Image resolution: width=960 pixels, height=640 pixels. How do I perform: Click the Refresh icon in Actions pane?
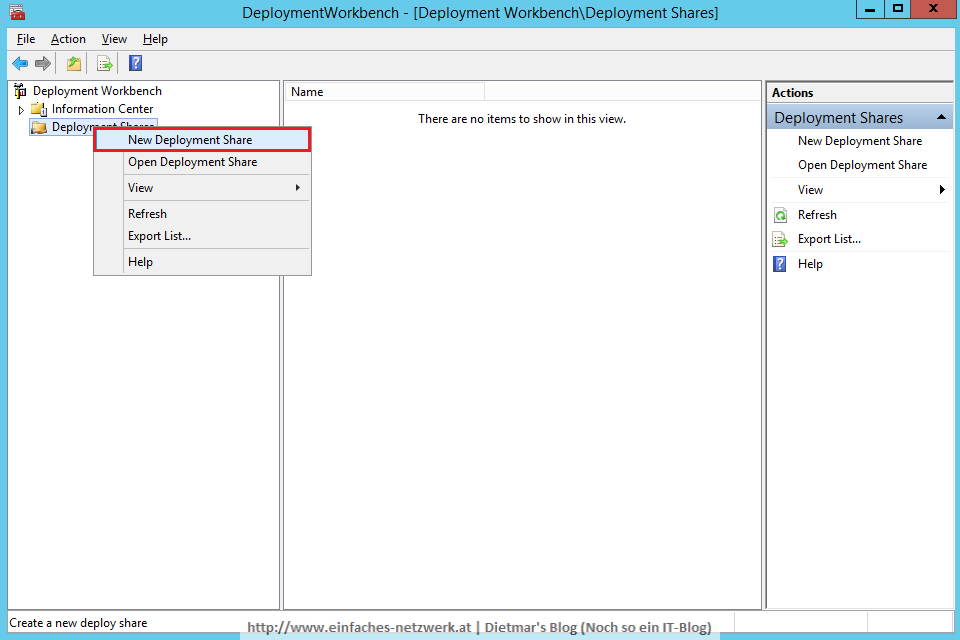(781, 215)
